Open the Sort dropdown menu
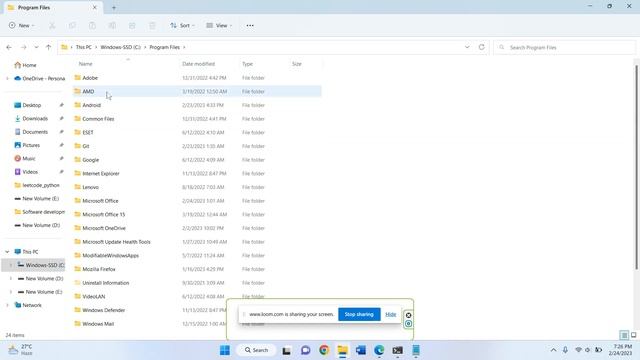The image size is (640, 360). click(182, 25)
